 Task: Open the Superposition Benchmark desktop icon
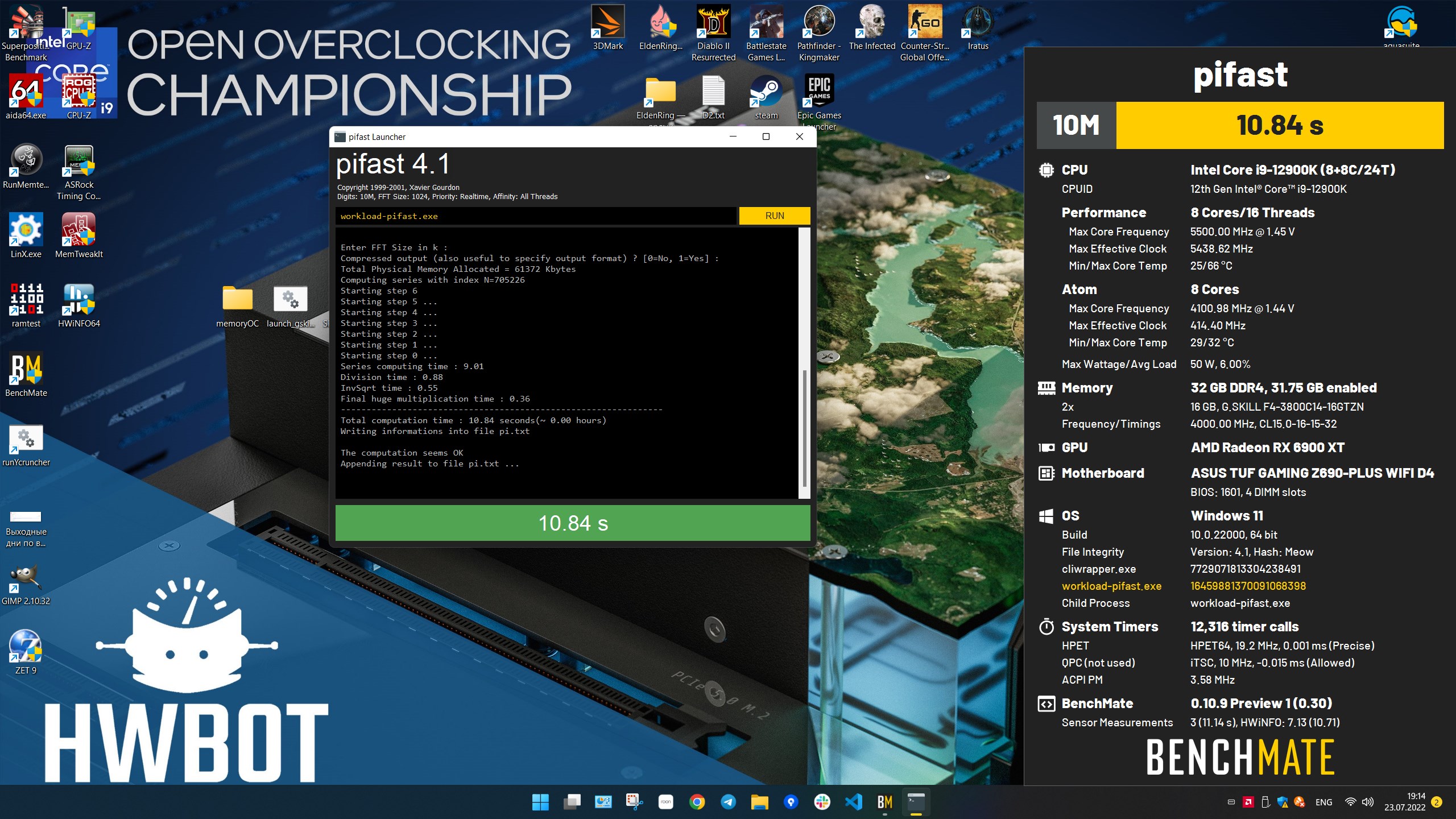click(x=26, y=33)
